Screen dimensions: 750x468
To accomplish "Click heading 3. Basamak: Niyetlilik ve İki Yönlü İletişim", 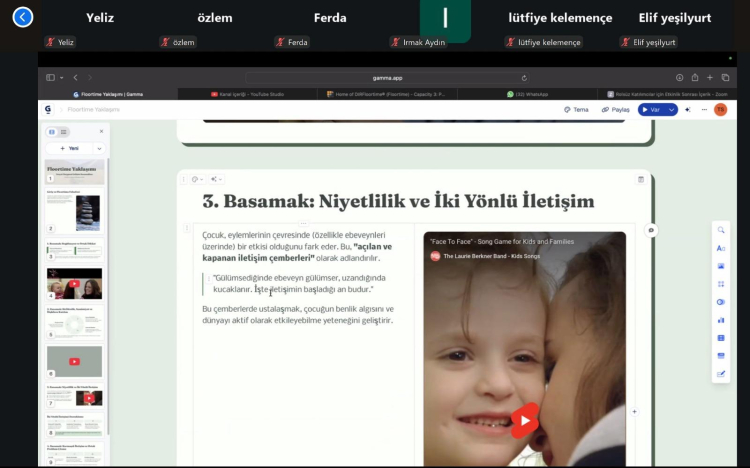I will pos(398,201).
